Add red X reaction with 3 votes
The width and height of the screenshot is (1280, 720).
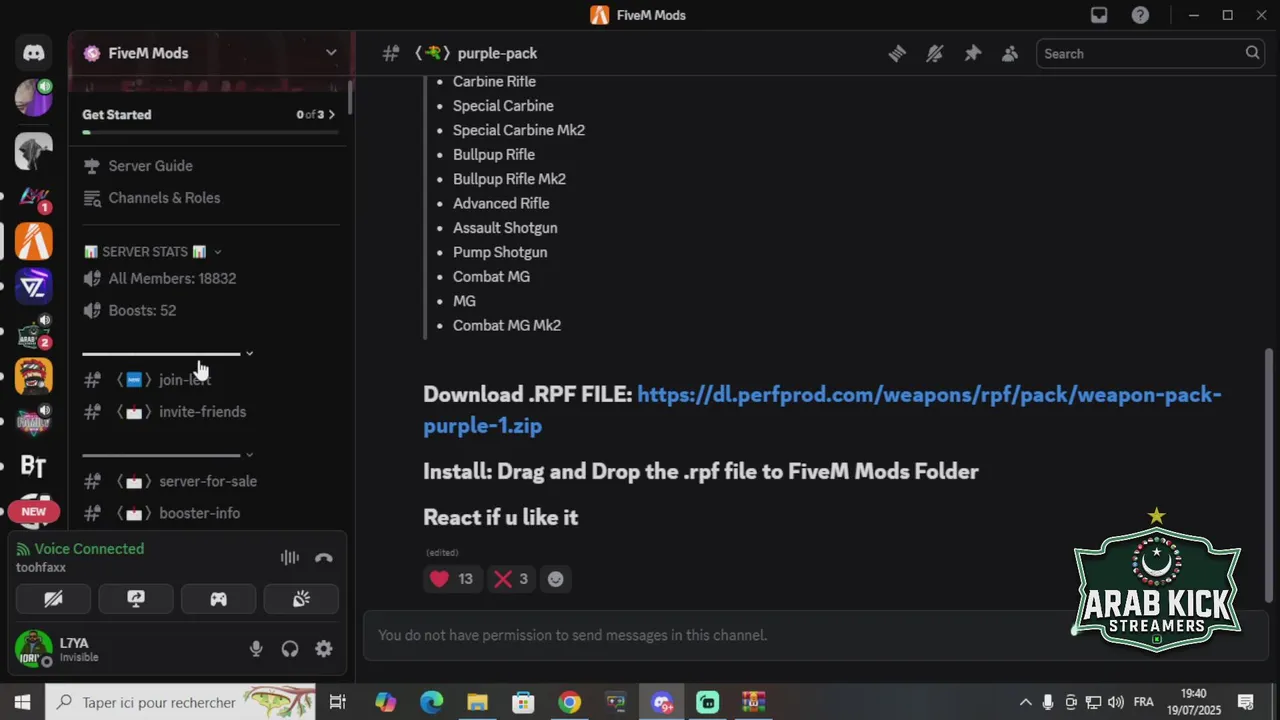click(511, 579)
